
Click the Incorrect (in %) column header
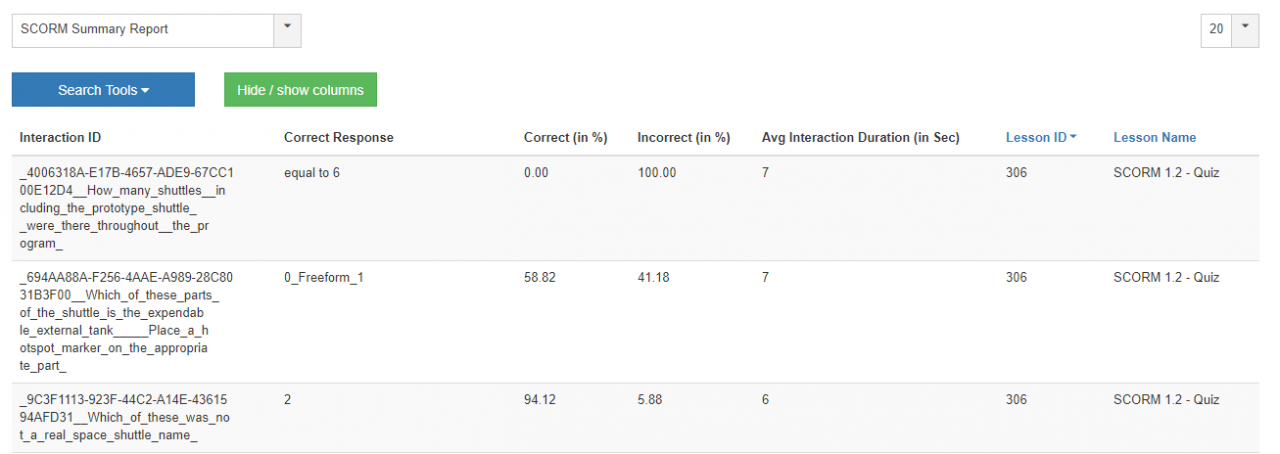click(683, 138)
